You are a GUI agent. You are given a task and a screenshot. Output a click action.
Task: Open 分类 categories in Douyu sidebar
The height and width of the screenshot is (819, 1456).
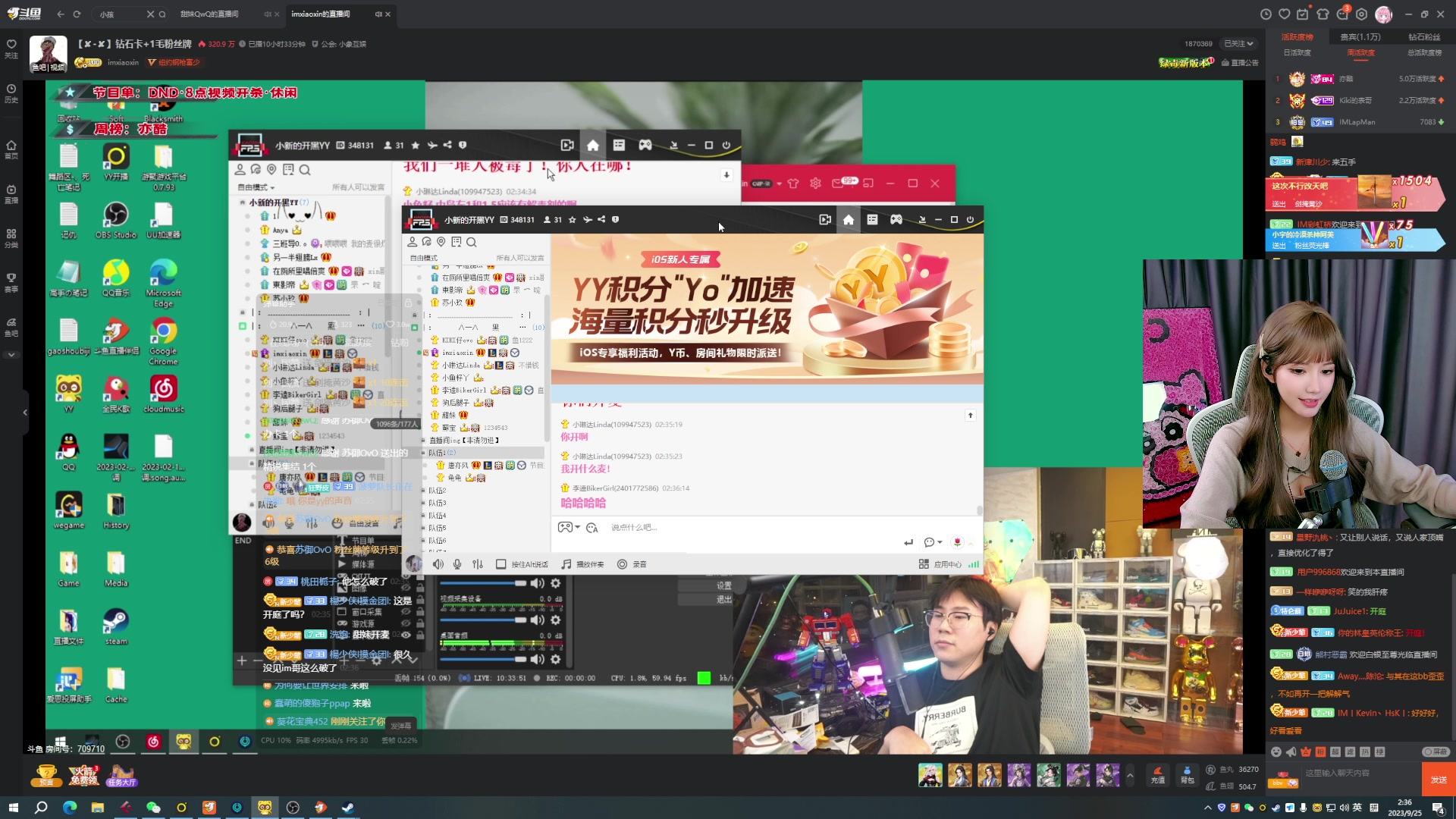[11, 238]
